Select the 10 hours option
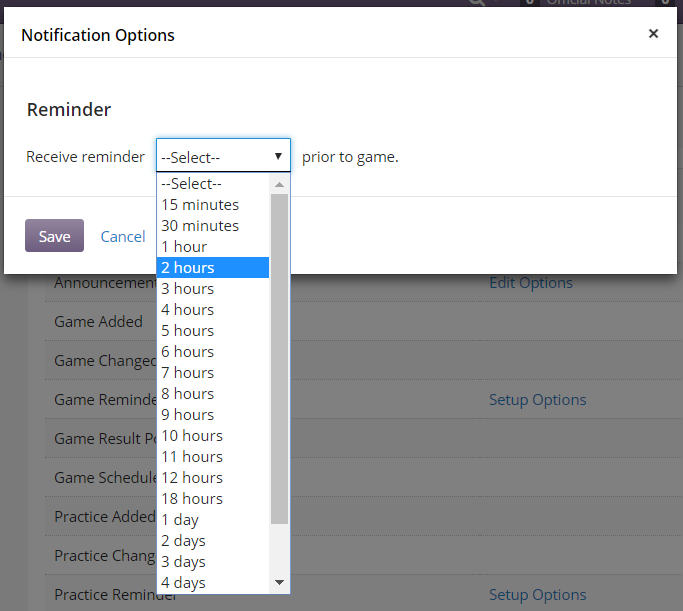The width and height of the screenshot is (683, 611). [213, 435]
